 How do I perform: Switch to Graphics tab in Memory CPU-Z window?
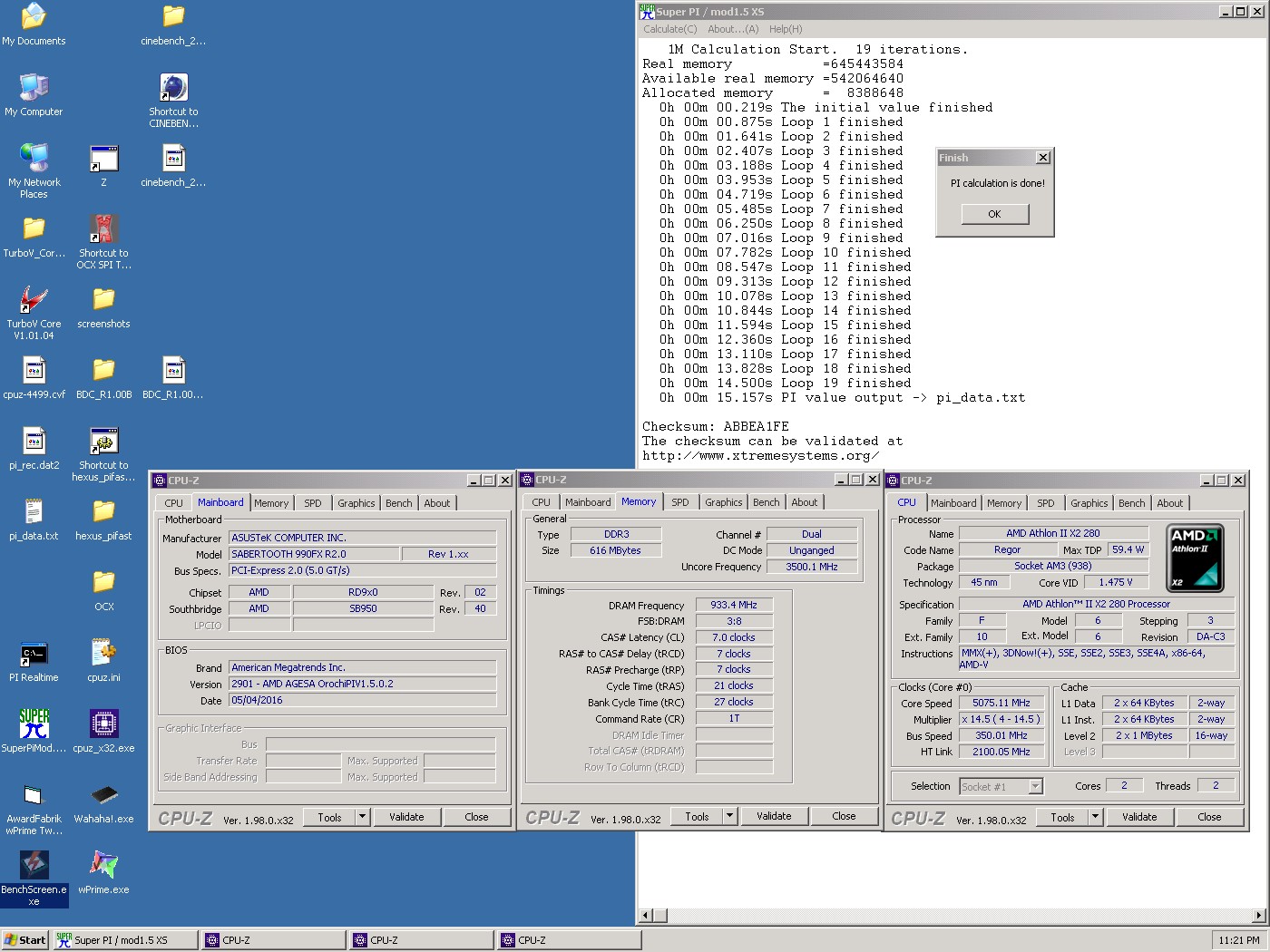pyautogui.click(x=724, y=502)
